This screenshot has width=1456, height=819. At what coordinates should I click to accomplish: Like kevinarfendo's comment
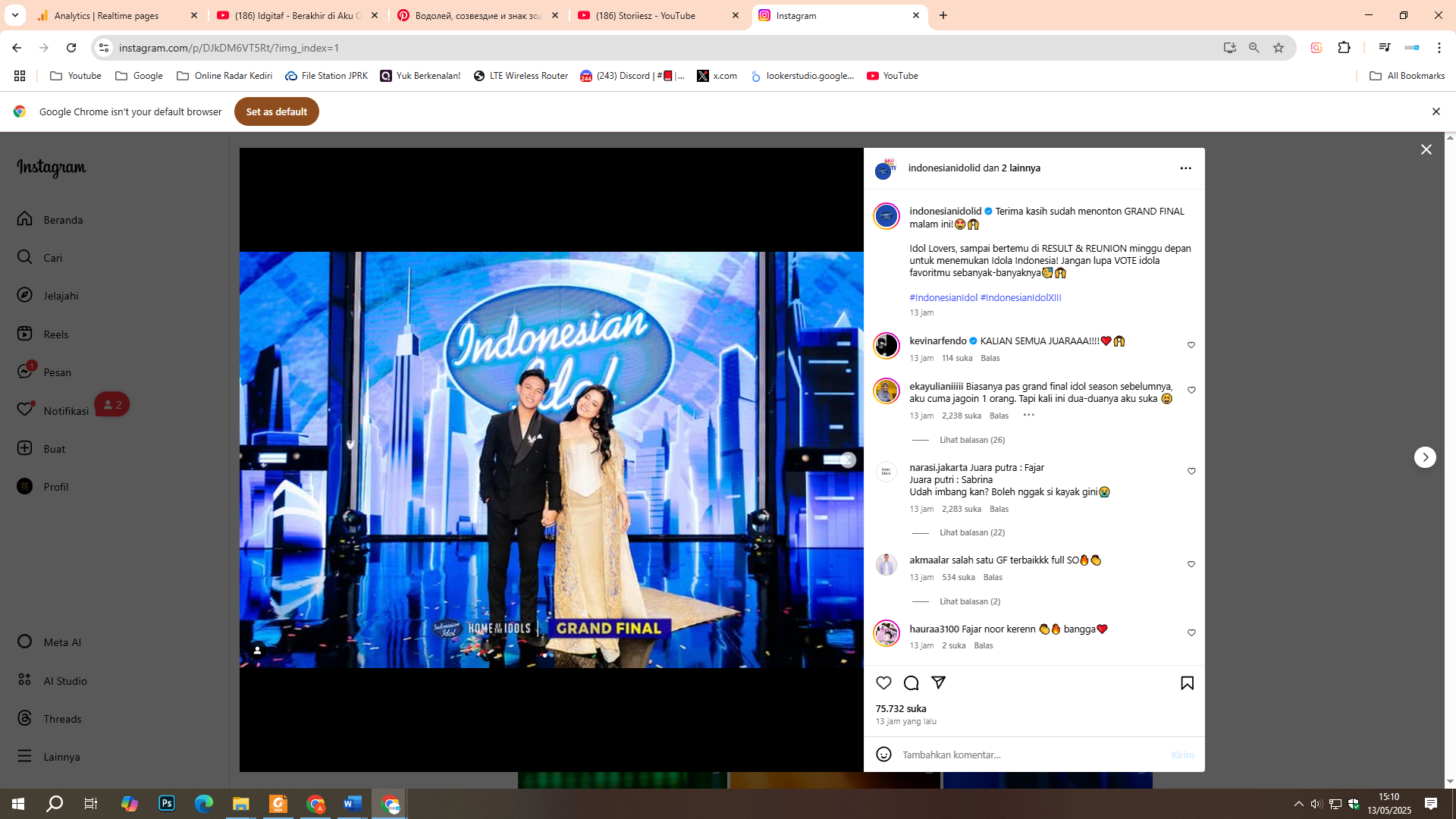(1191, 345)
